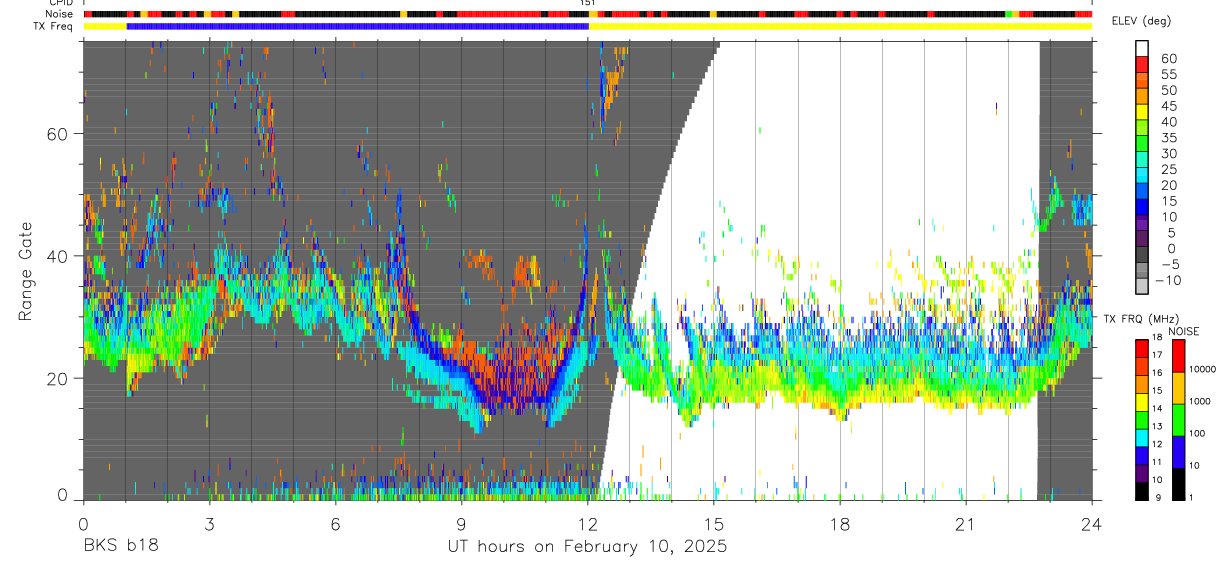
Task: Click the '100' label on the NOISE scale
Action: (x=1197, y=433)
